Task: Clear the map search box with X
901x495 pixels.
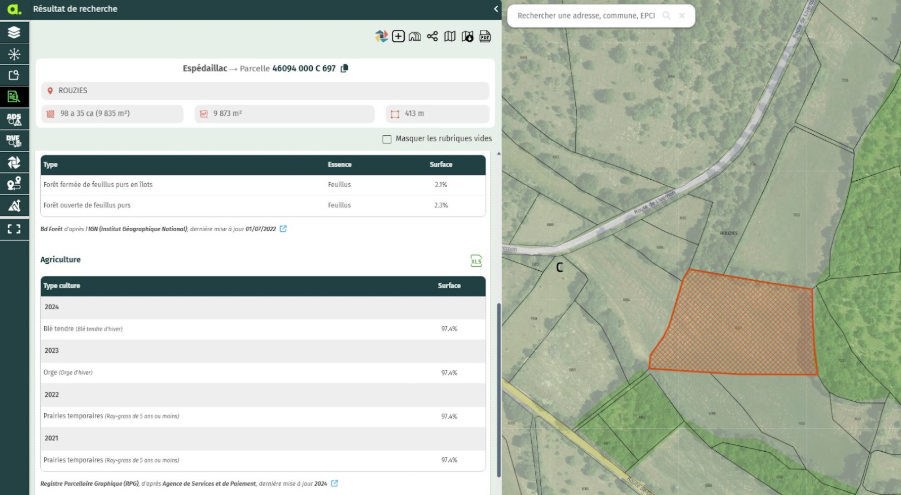Action: click(682, 16)
